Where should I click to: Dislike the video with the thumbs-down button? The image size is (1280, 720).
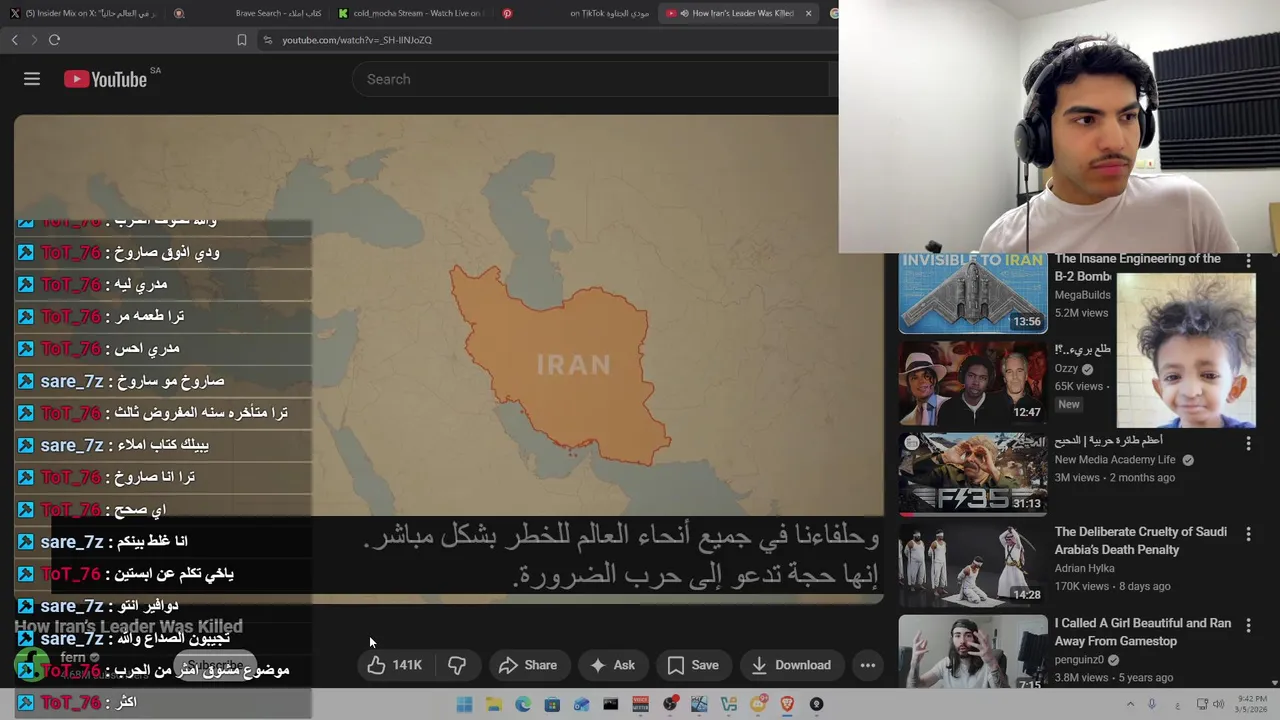pos(457,665)
